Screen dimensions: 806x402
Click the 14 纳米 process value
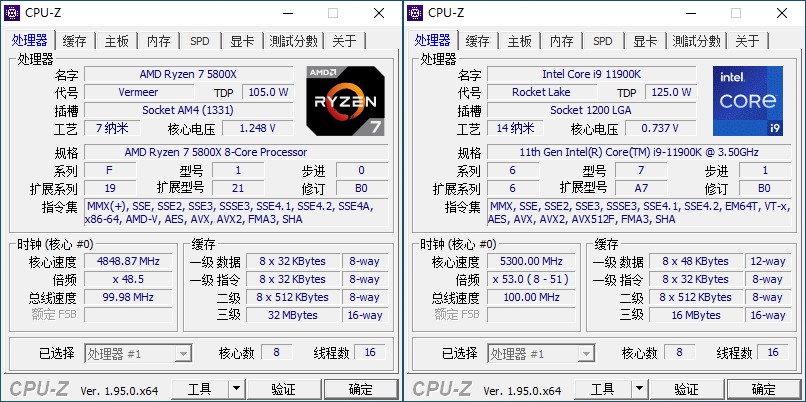(515, 128)
